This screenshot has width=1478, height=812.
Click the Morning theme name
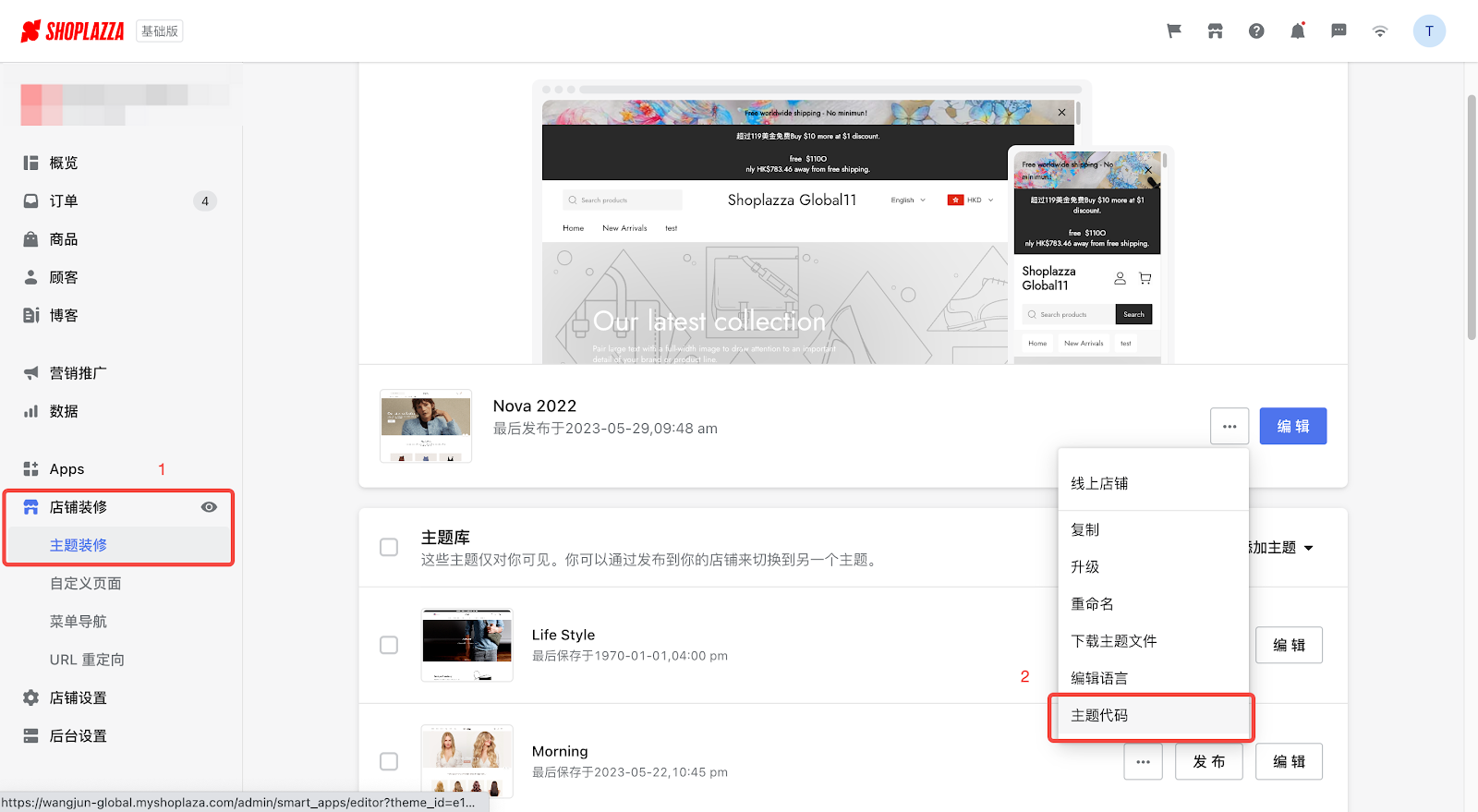point(560,751)
